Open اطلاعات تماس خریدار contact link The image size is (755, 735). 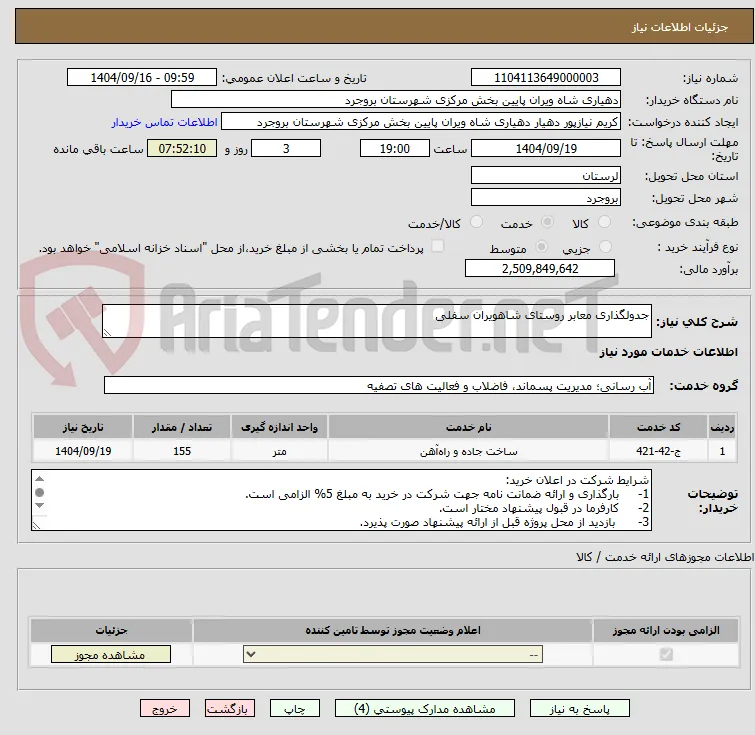click(x=165, y=122)
